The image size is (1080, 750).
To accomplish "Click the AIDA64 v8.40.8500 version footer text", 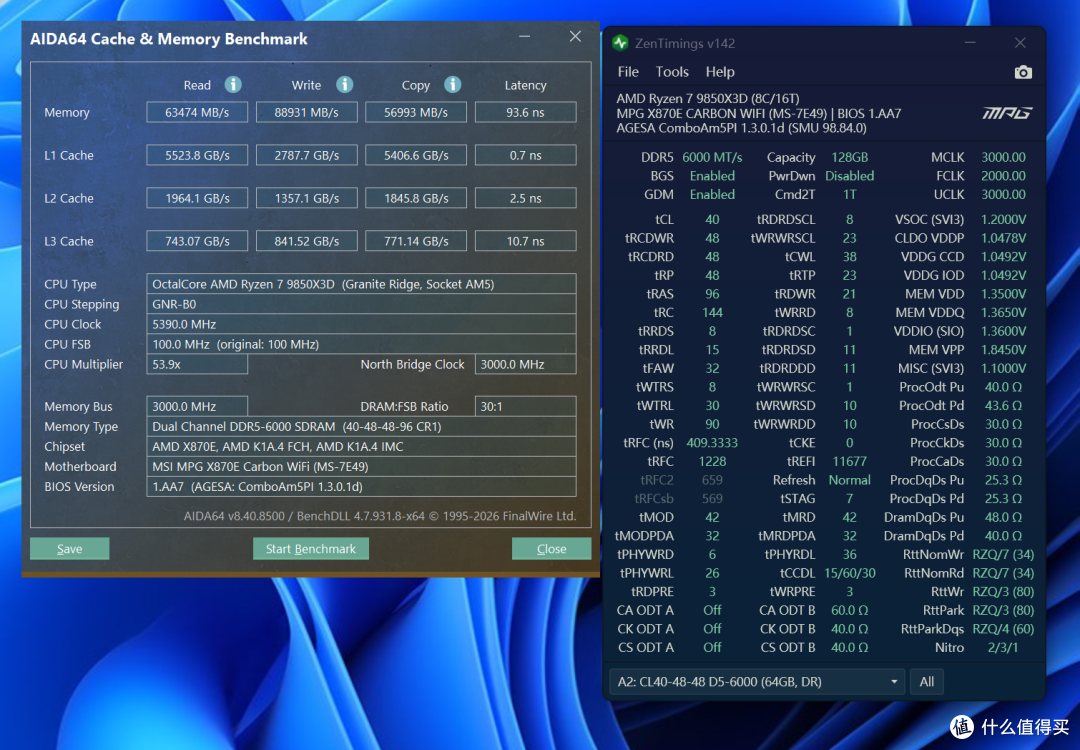I will (380, 516).
